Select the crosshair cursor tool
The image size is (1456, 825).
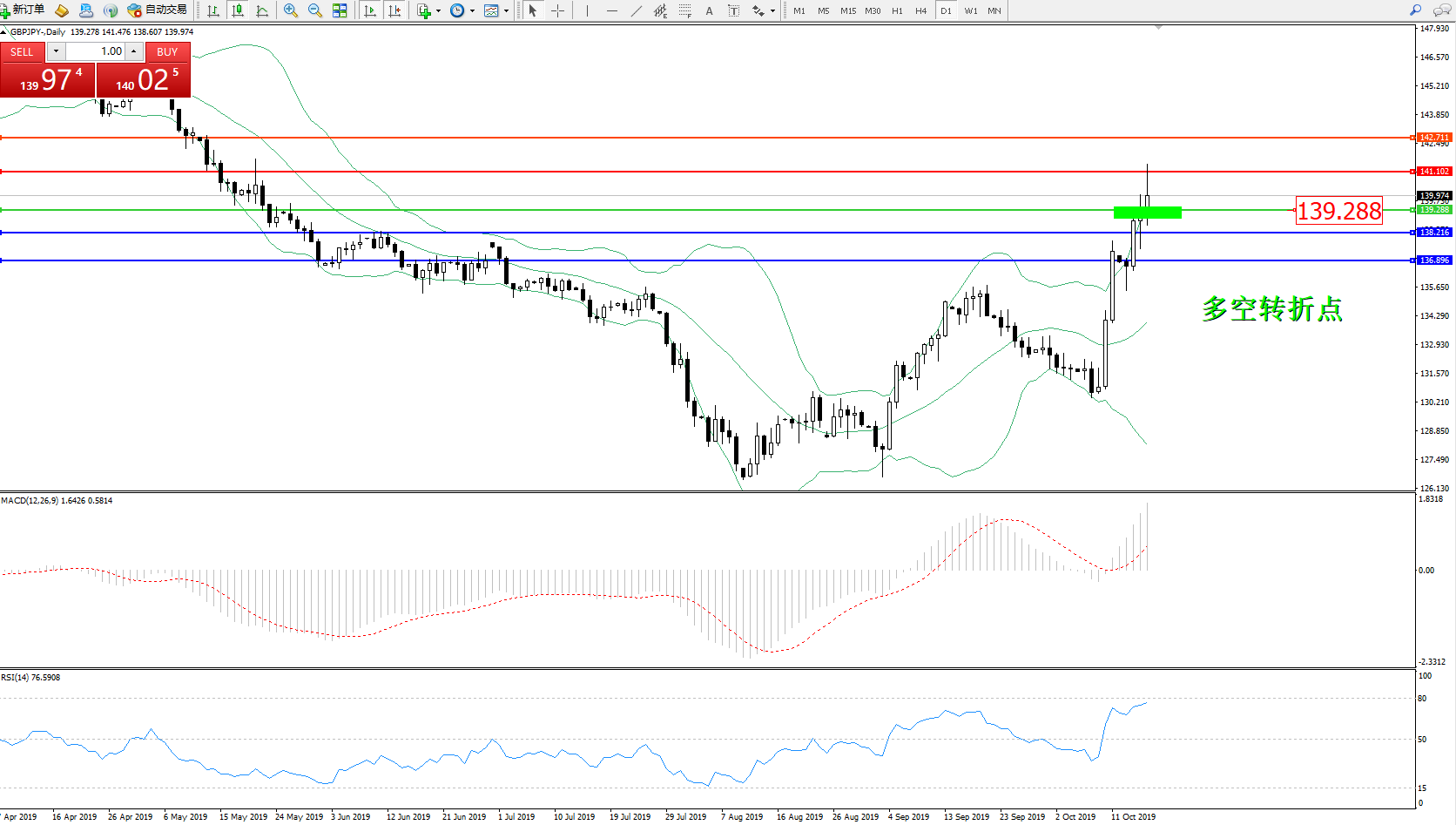(558, 10)
